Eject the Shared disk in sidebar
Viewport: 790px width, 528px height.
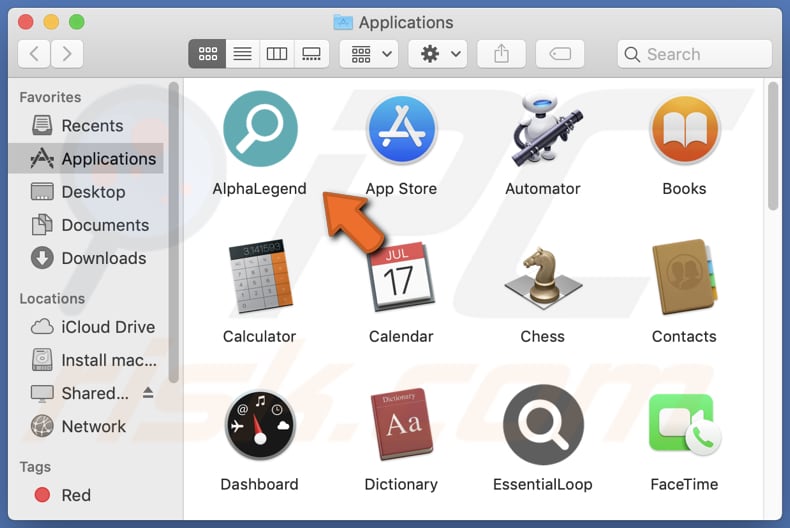click(x=149, y=394)
